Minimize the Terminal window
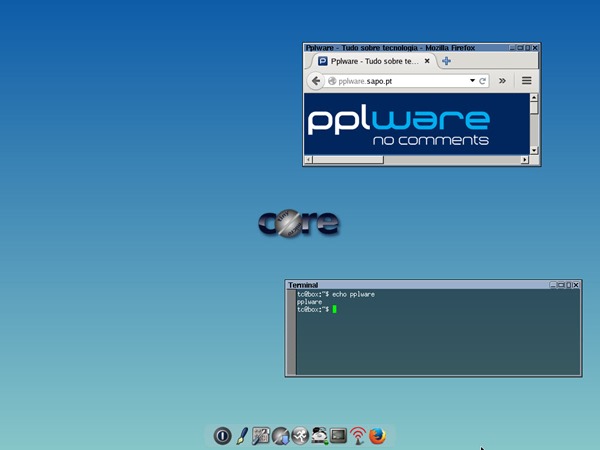600x450 pixels. [x=553, y=285]
